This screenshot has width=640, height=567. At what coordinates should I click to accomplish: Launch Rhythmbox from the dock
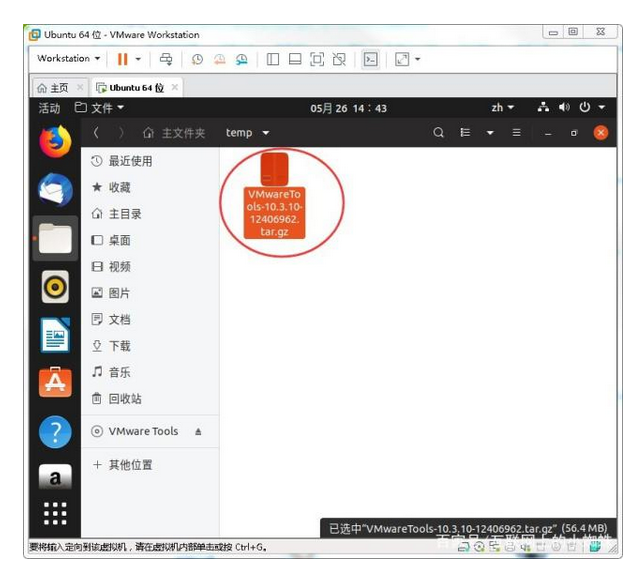(x=55, y=287)
